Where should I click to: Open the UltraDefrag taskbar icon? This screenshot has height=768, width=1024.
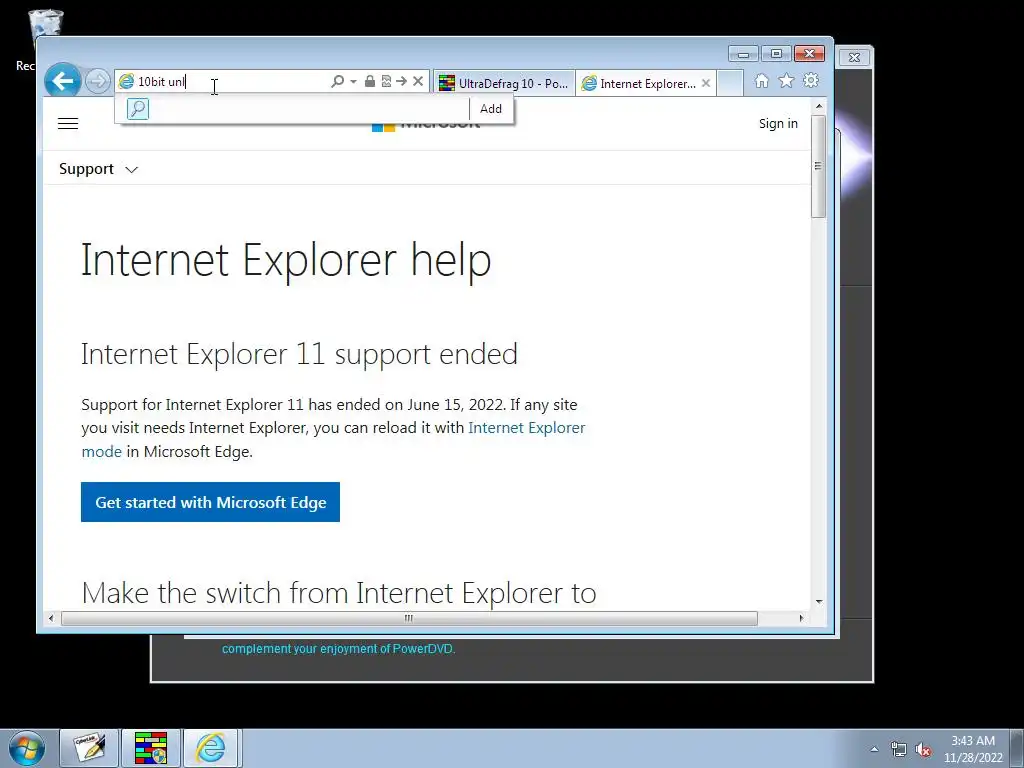click(x=151, y=748)
